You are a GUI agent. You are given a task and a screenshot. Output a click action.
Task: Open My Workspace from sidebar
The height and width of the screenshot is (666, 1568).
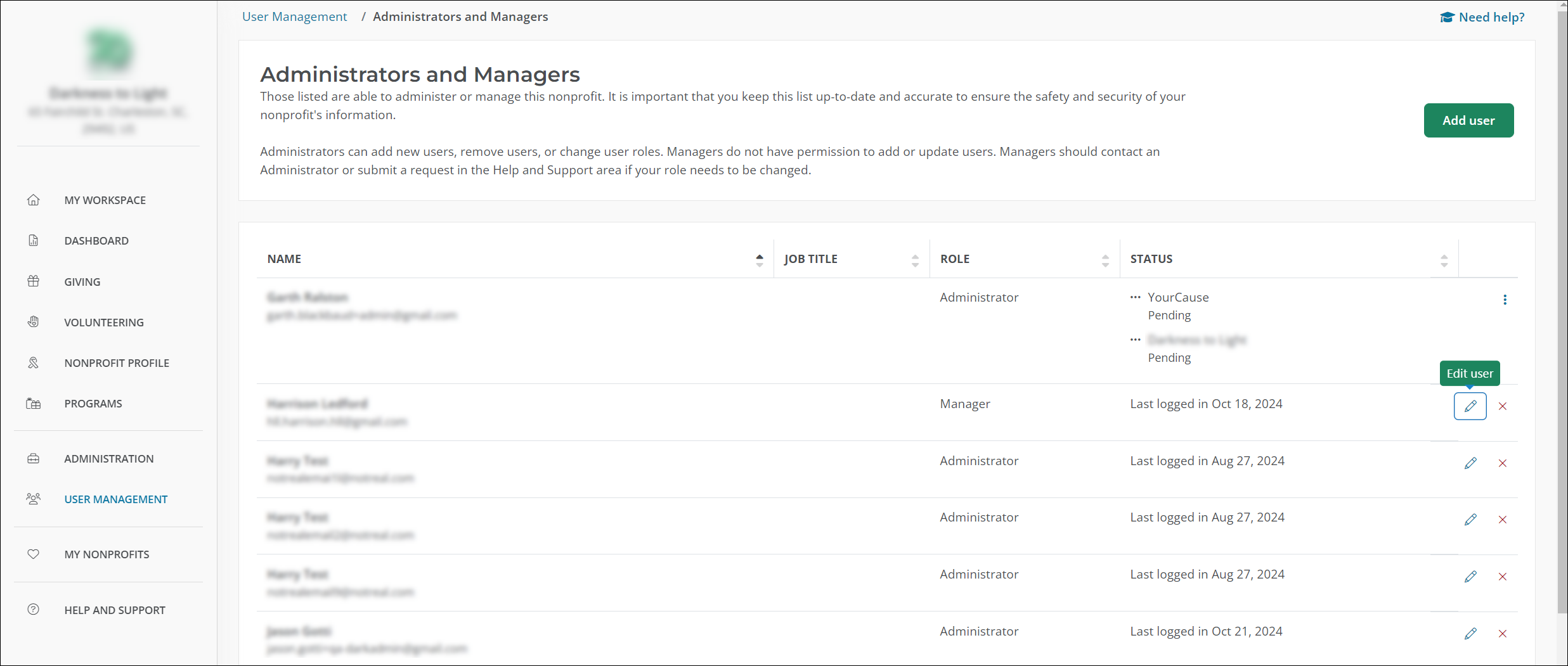[105, 200]
